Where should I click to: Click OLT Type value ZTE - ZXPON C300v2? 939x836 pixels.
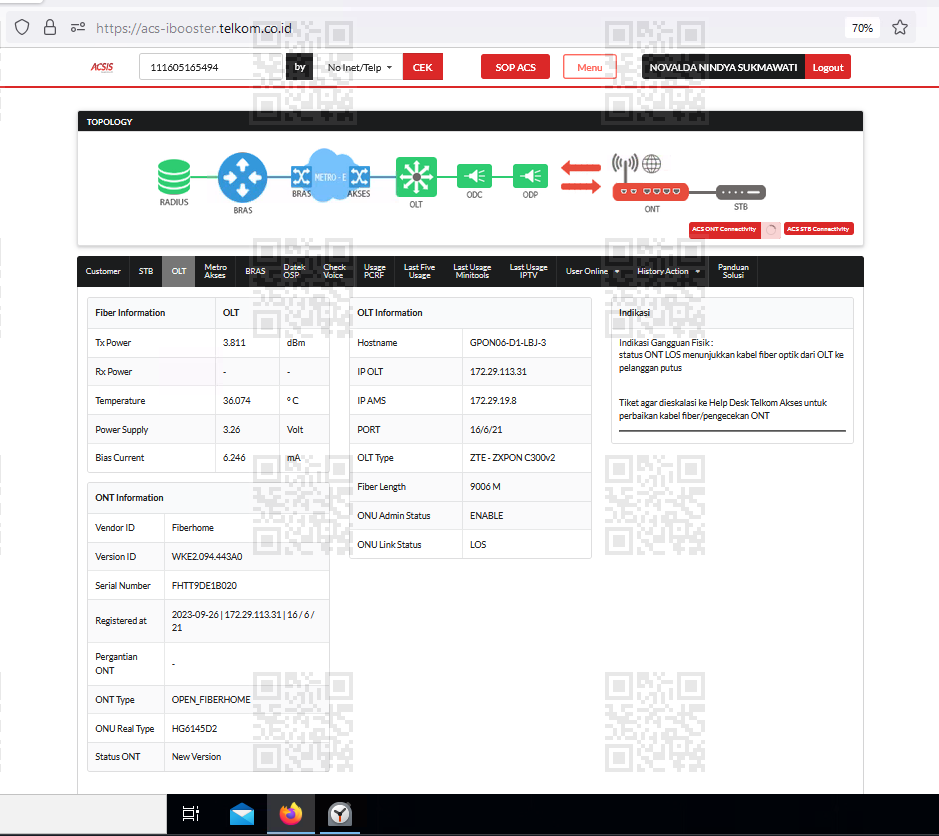pyautogui.click(x=513, y=458)
